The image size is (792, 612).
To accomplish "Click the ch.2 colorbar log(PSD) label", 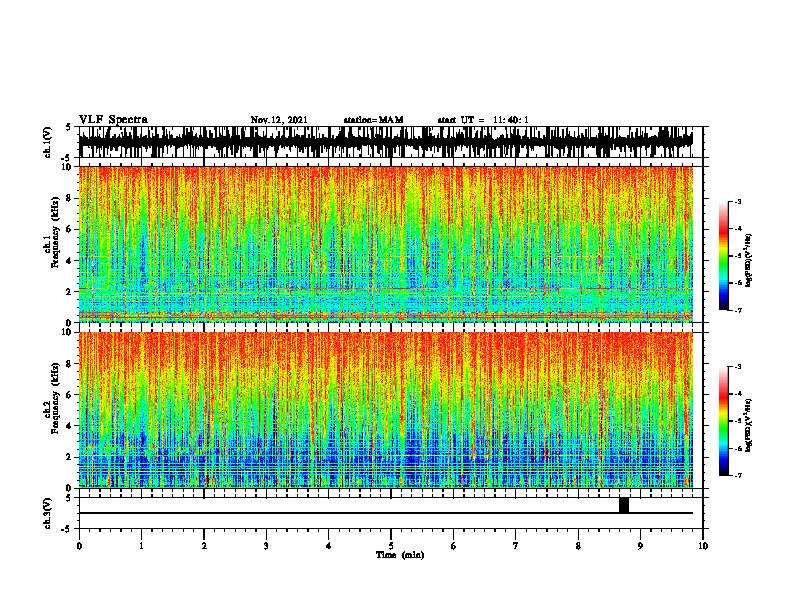I will point(748,425).
